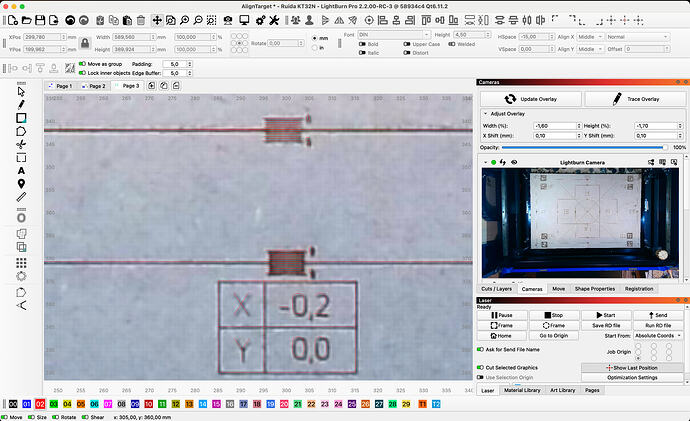Viewport: 690px width, 421px height.
Task: Select the arrow selection tool
Action: pyautogui.click(x=21, y=92)
